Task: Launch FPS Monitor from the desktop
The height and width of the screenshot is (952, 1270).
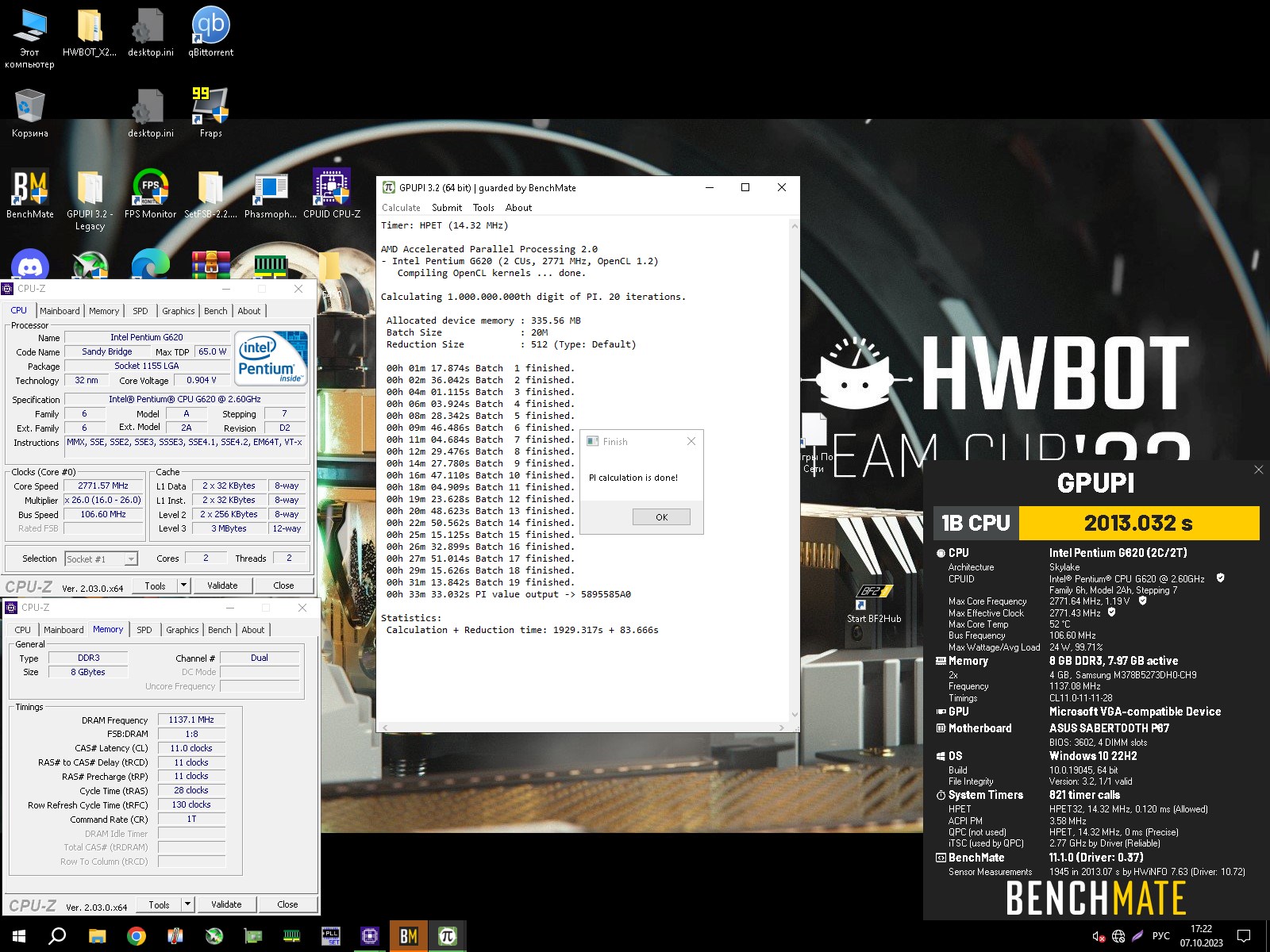Action: (150, 193)
